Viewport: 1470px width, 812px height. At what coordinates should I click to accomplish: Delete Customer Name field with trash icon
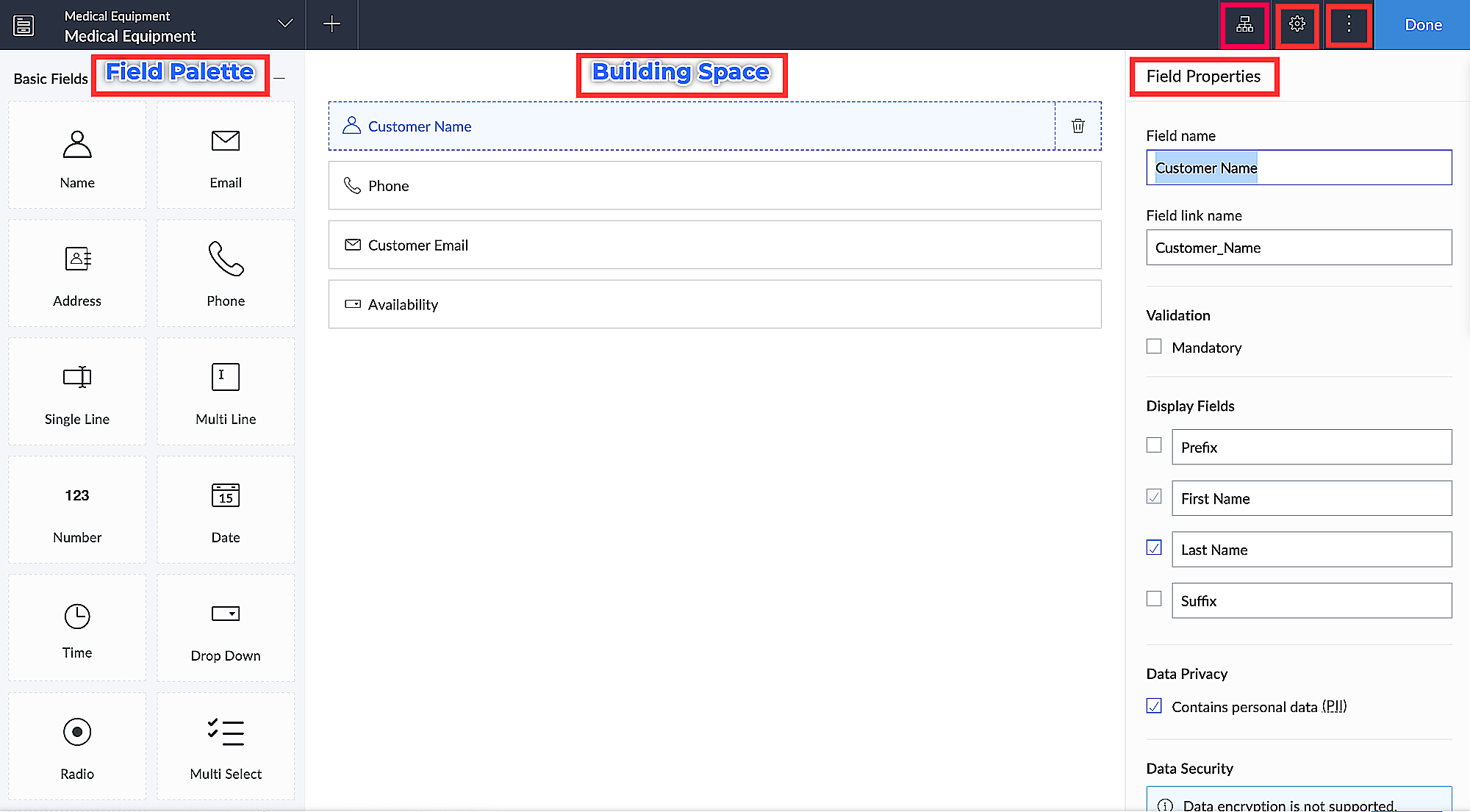click(1078, 126)
